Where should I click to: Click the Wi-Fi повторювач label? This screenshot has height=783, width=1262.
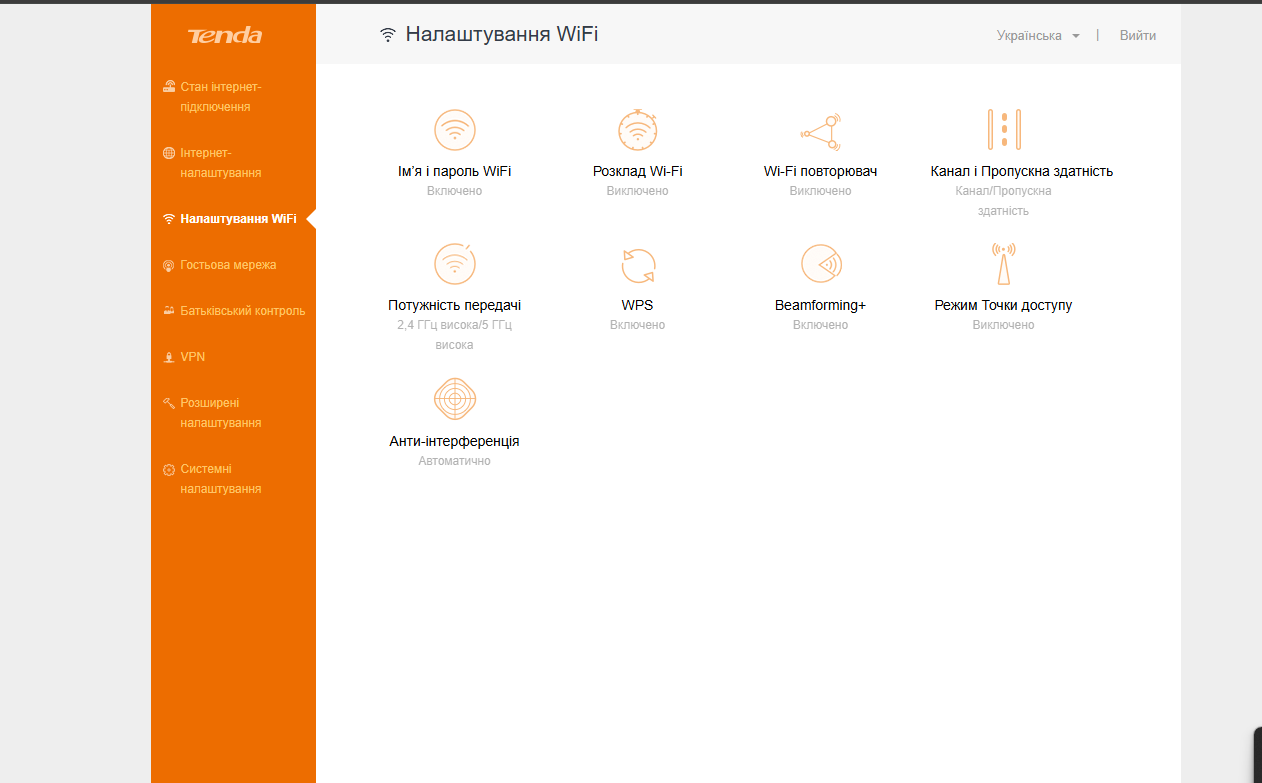tap(821, 171)
